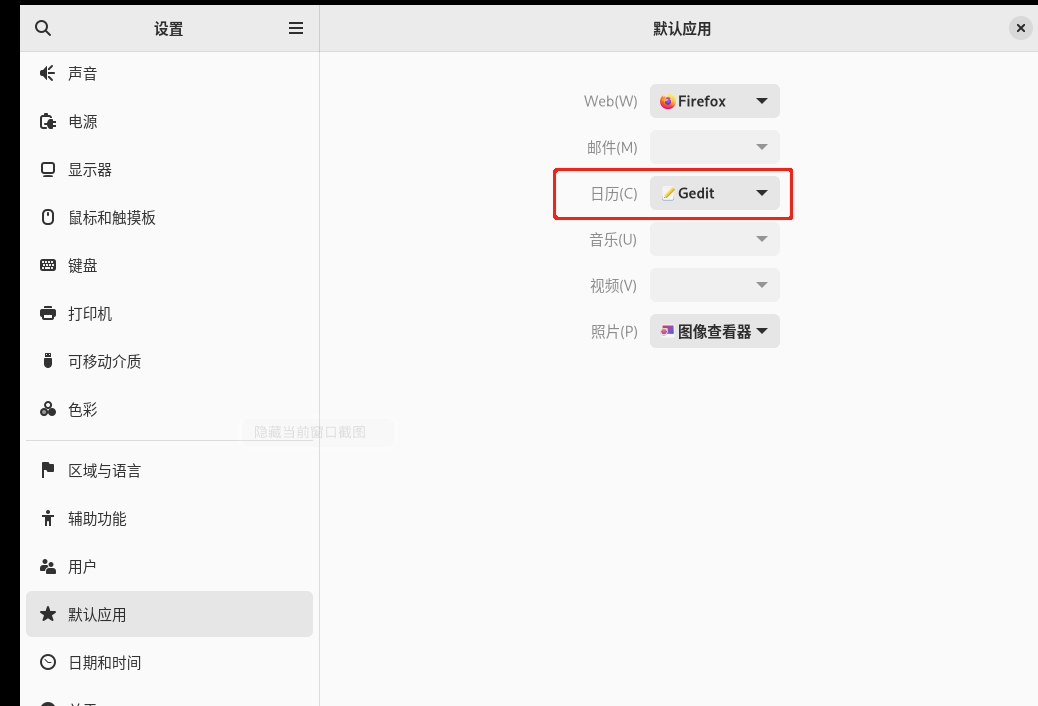Image resolution: width=1038 pixels, height=706 pixels.
Task: Open the Web(W) Firefox dropdown
Action: point(714,101)
